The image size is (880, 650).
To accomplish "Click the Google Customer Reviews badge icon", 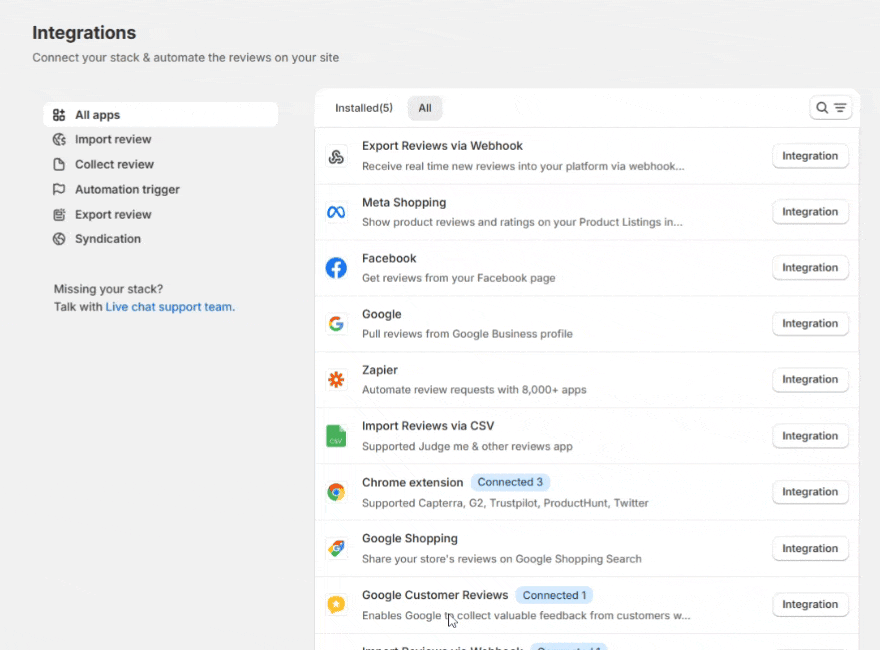I will (x=336, y=605).
